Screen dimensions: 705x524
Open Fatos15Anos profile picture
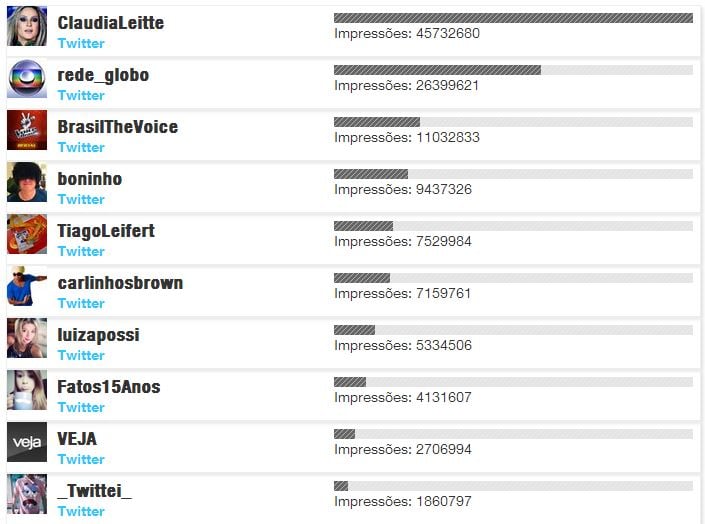click(27, 390)
